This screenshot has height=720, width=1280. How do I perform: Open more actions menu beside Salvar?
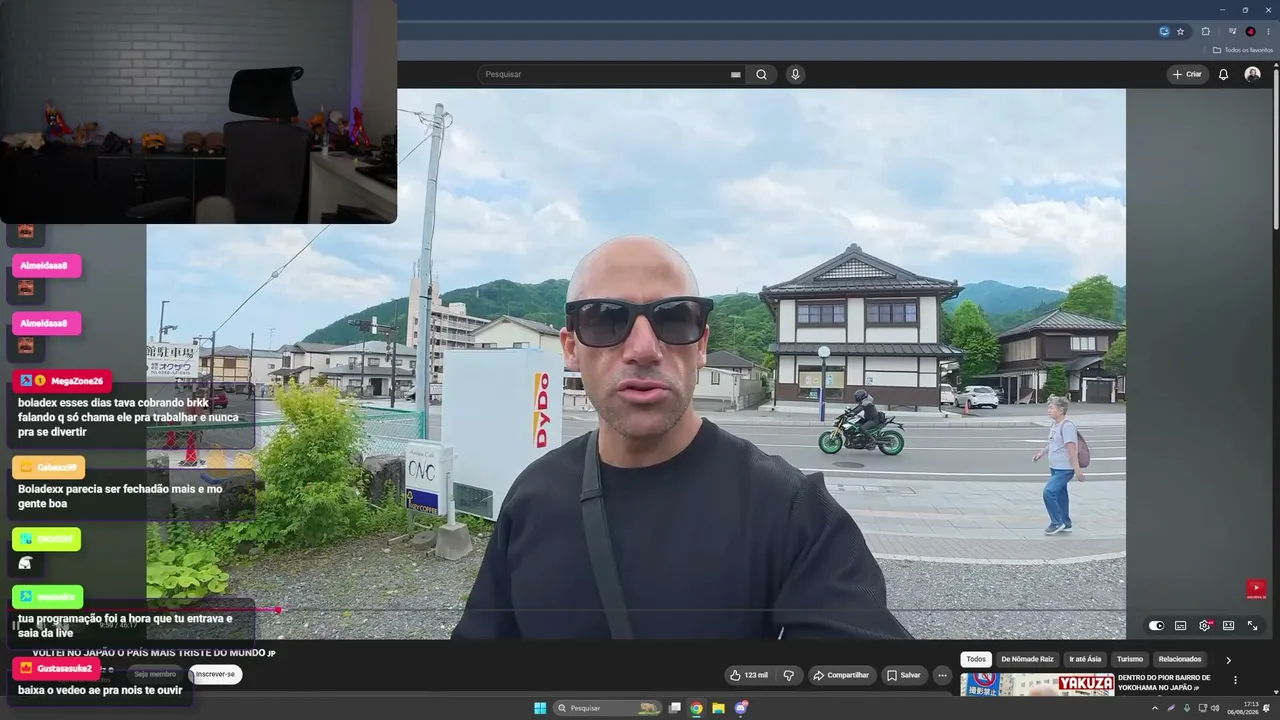tap(942, 675)
